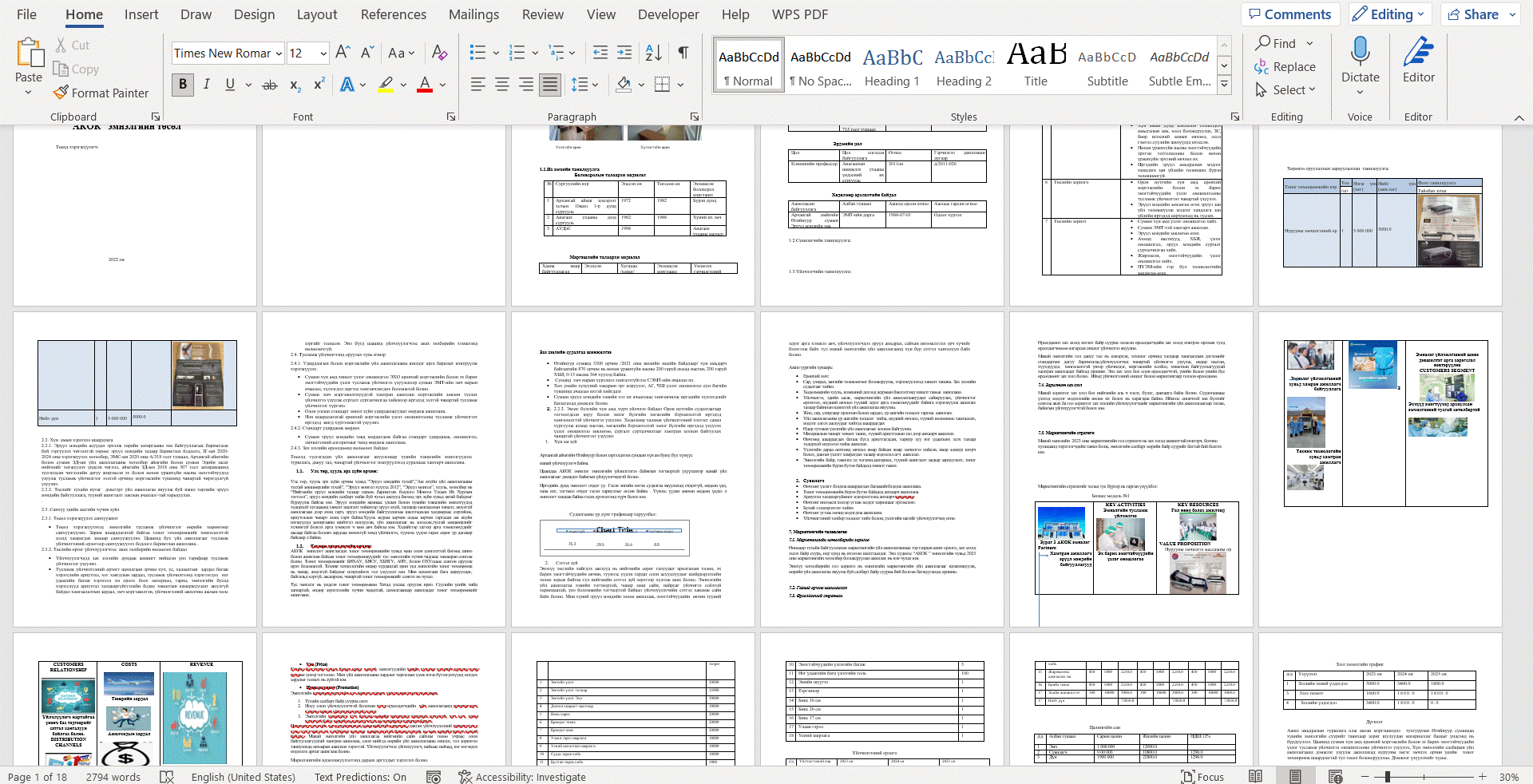Click Page 1 of 18 indicator

coord(38,777)
